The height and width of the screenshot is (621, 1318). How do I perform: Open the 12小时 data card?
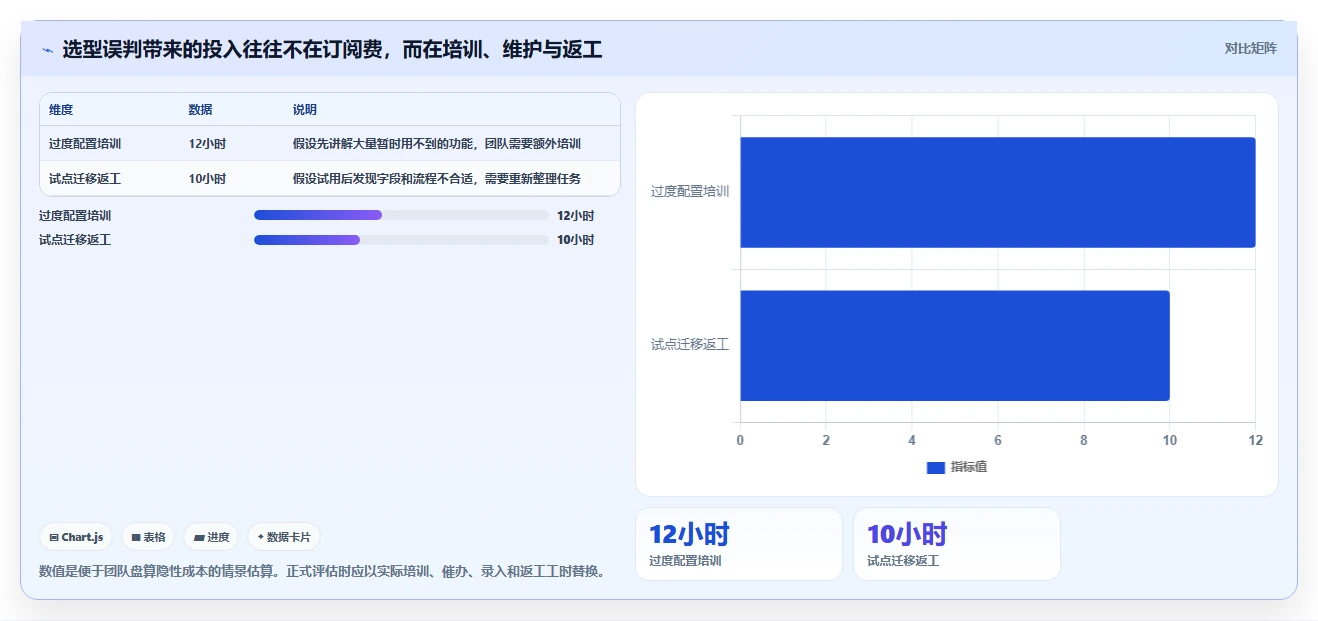738,544
